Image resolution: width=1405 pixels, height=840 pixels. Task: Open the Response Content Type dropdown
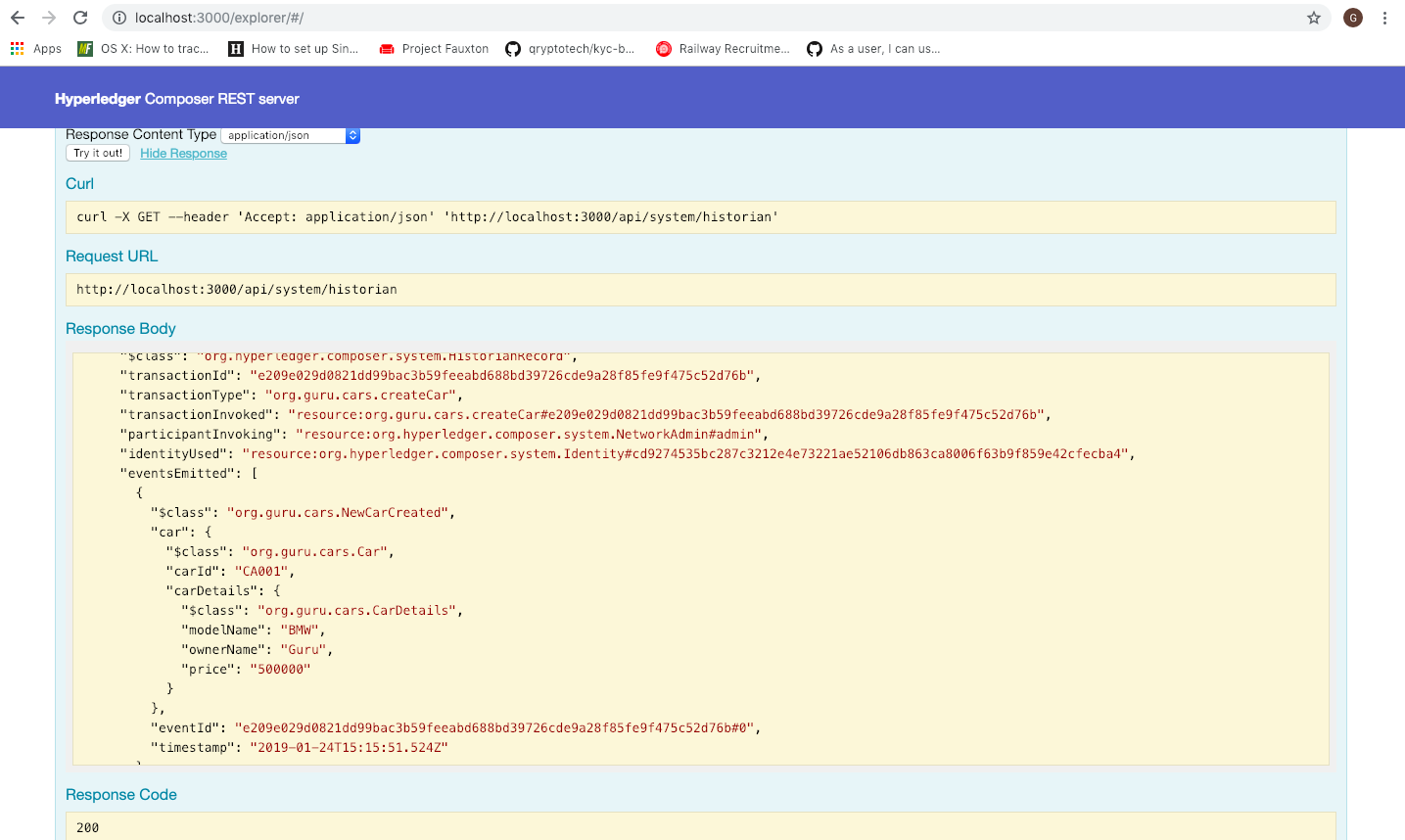291,135
